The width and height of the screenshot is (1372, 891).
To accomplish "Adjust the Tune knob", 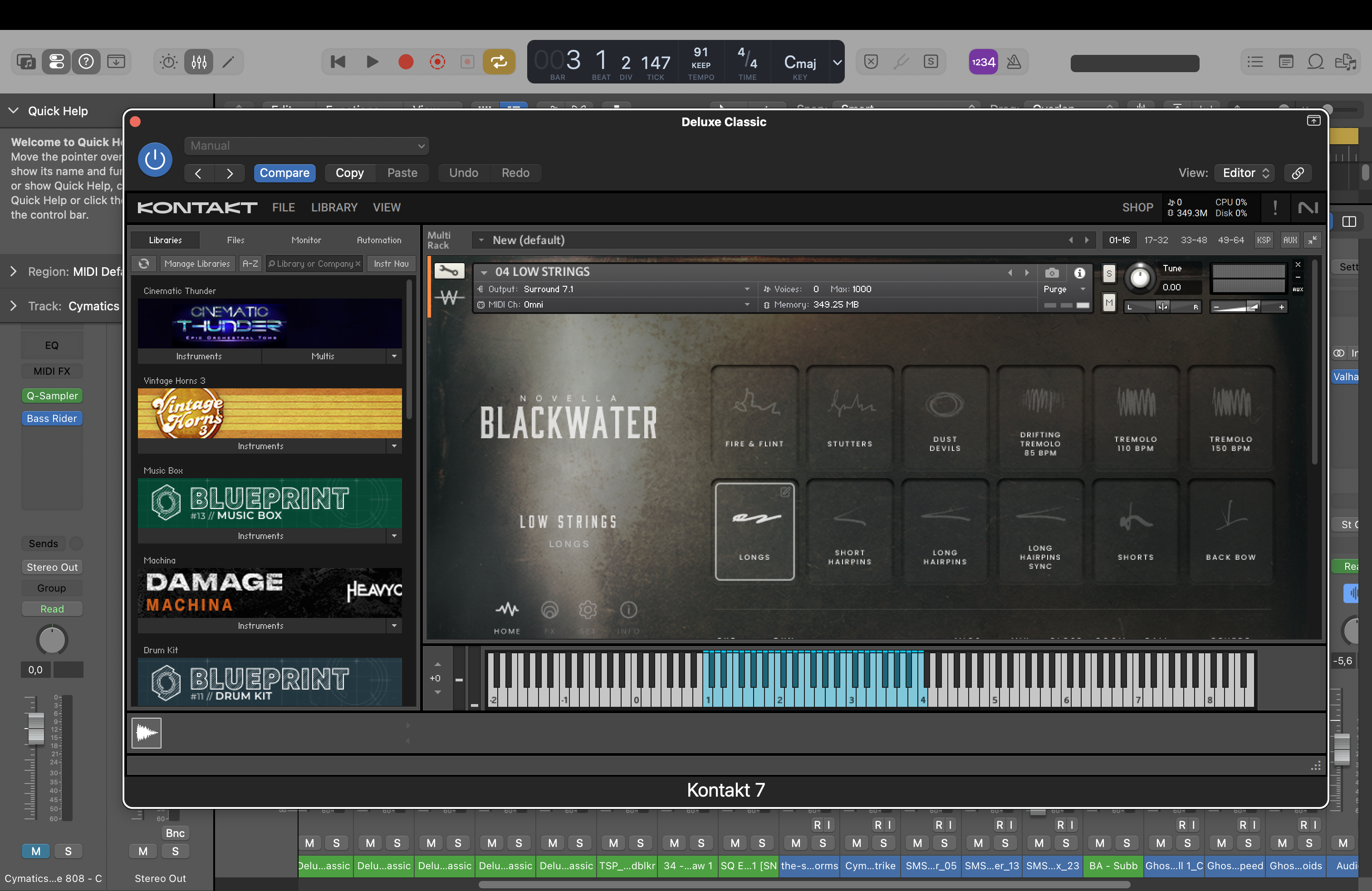I will (x=1140, y=277).
